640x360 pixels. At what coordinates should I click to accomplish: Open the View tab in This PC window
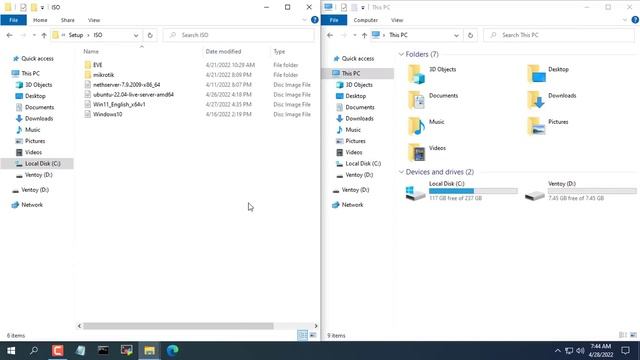[x=397, y=20]
